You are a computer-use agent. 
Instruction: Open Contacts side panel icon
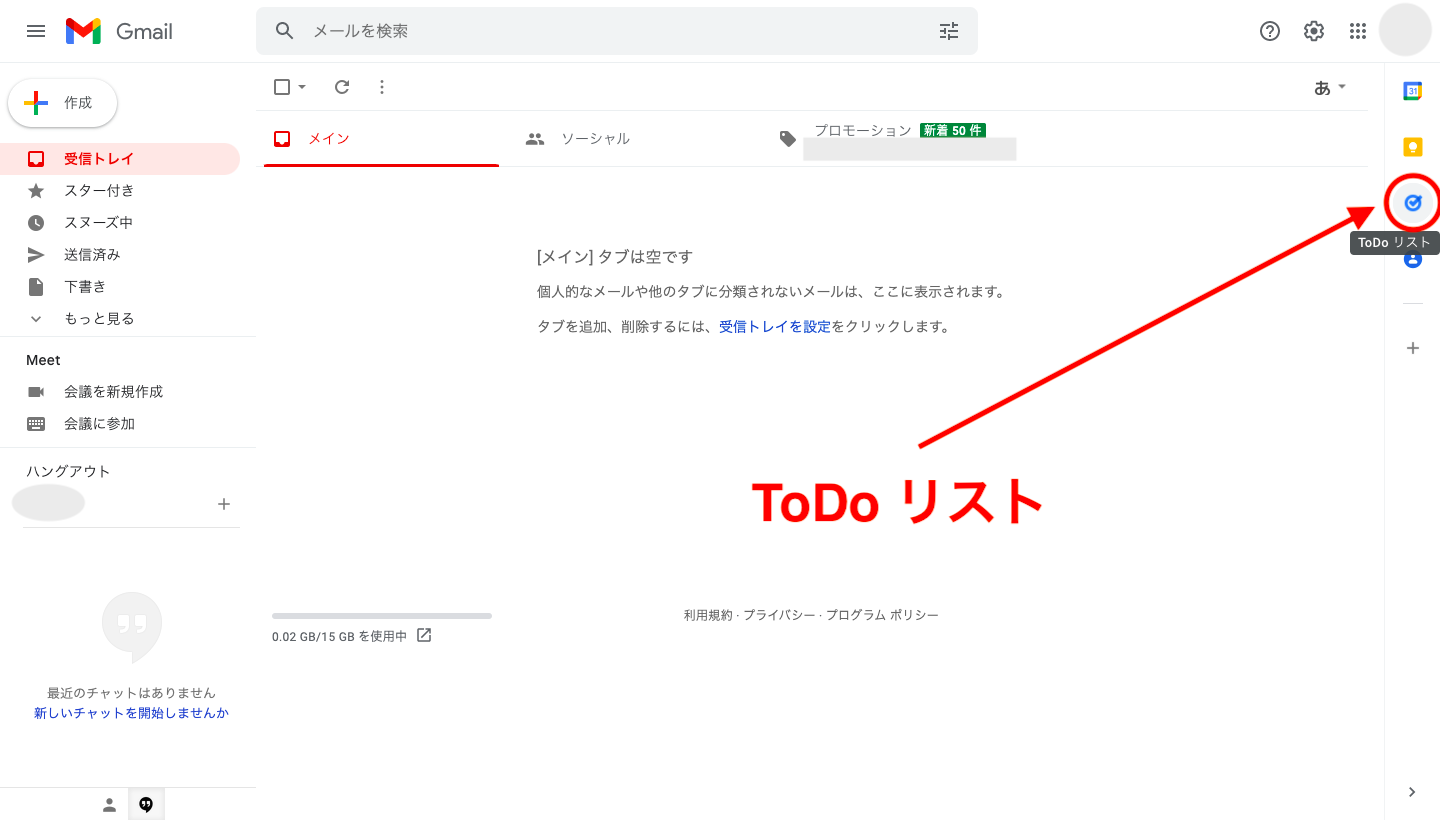coord(1412,259)
